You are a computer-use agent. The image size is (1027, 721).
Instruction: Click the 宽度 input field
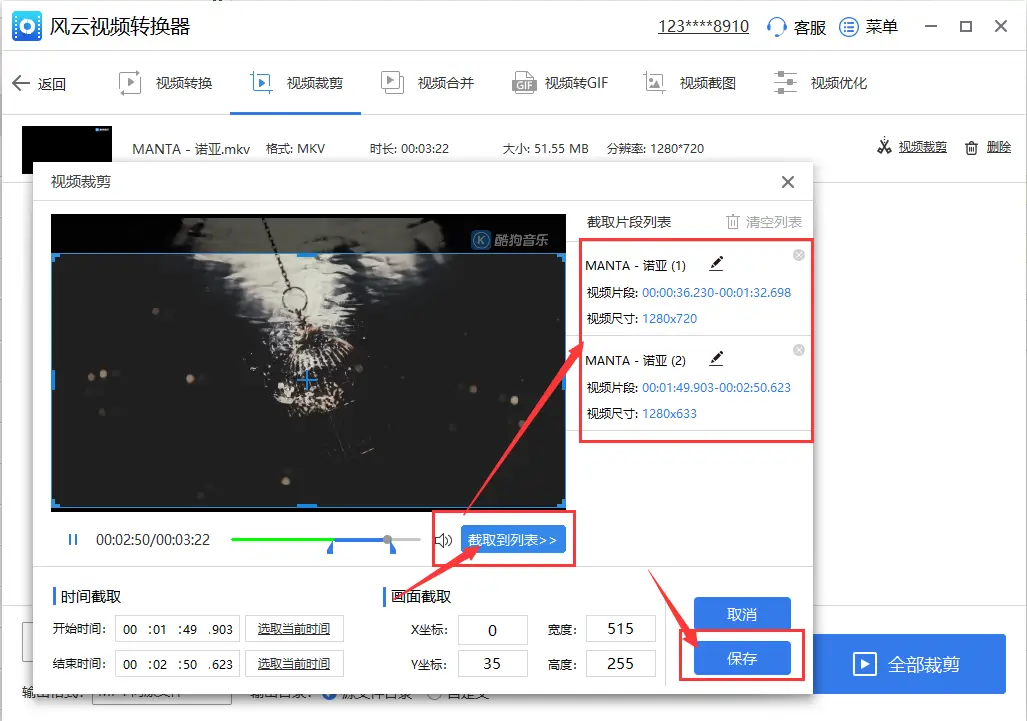(x=621, y=629)
